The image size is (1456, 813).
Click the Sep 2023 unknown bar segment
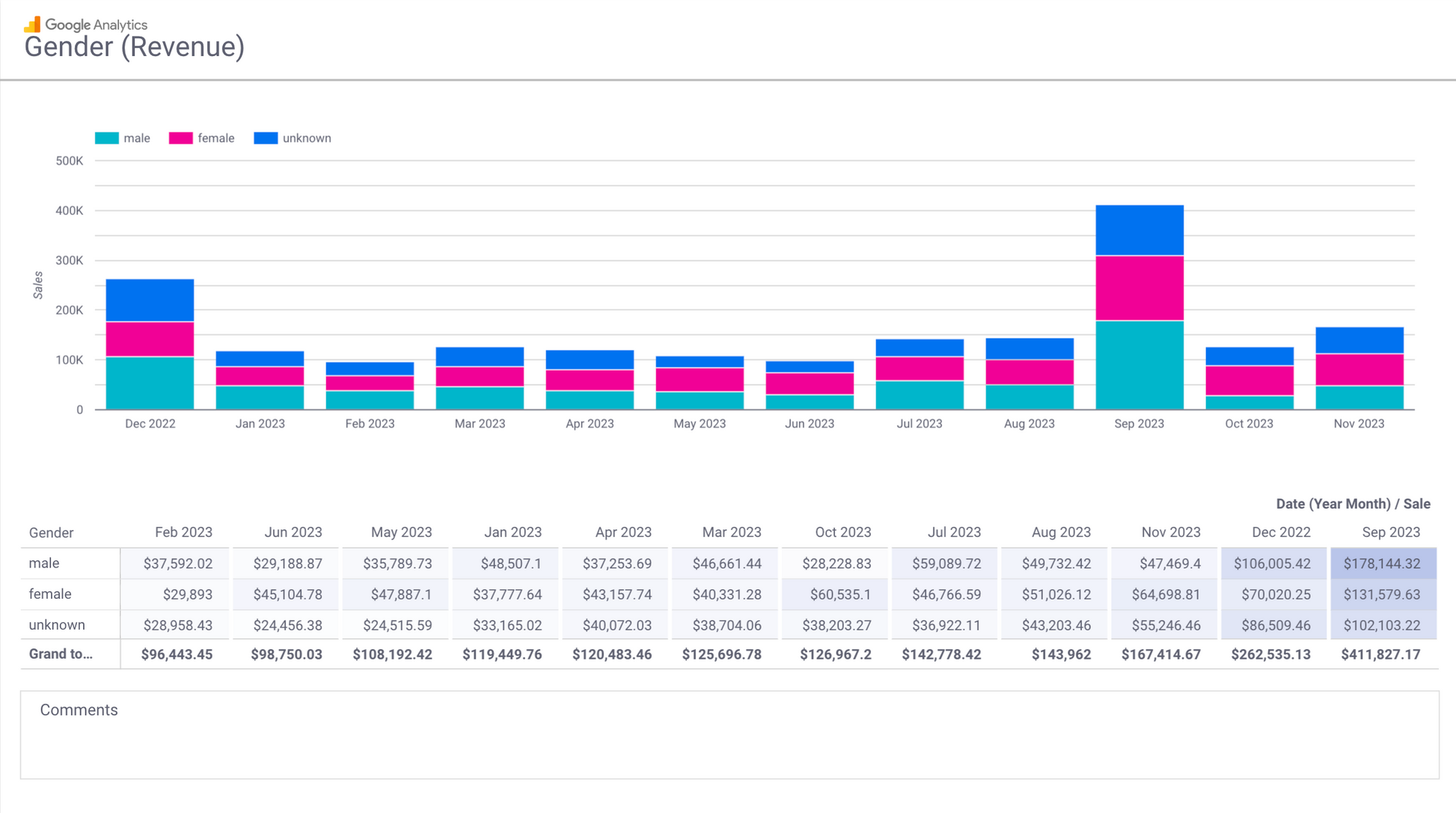1139,231
